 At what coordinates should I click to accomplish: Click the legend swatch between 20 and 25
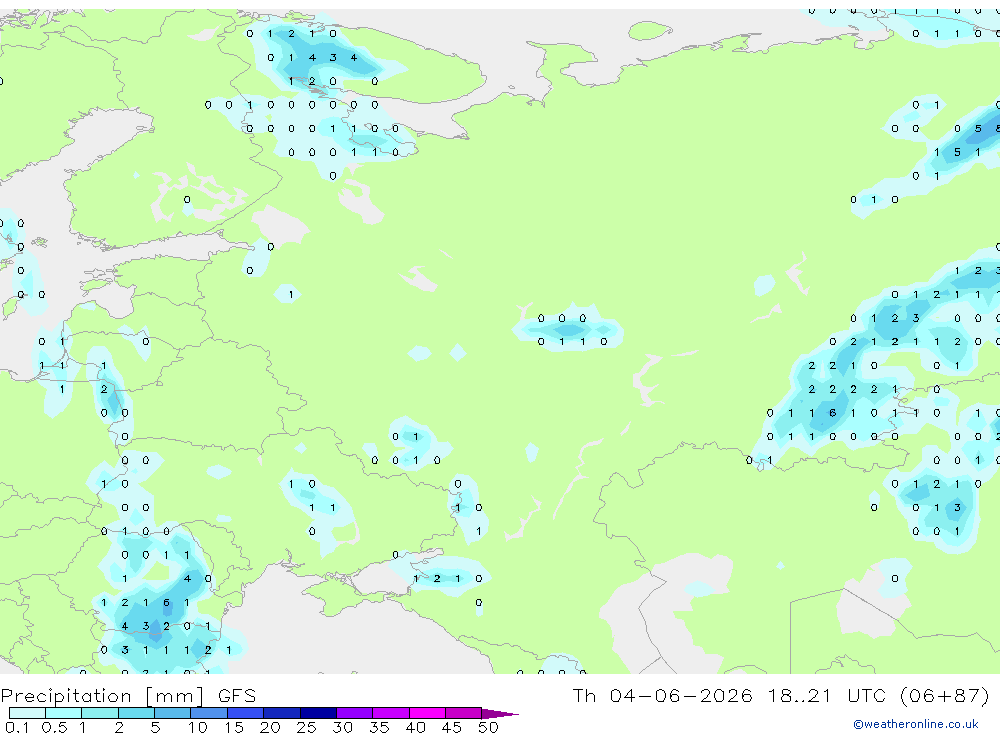tap(282, 713)
